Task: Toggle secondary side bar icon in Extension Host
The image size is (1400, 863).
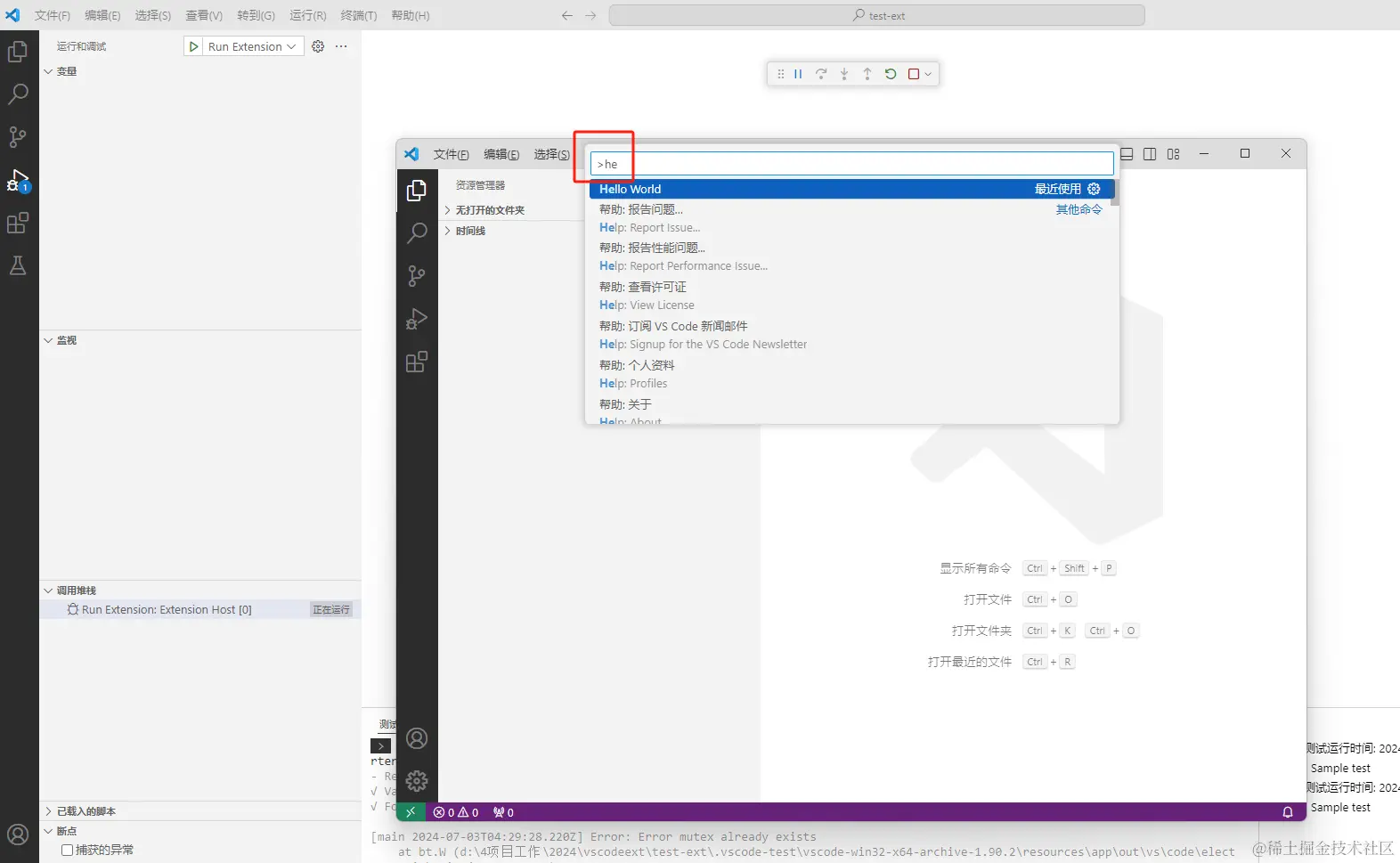Action: click(x=1150, y=154)
